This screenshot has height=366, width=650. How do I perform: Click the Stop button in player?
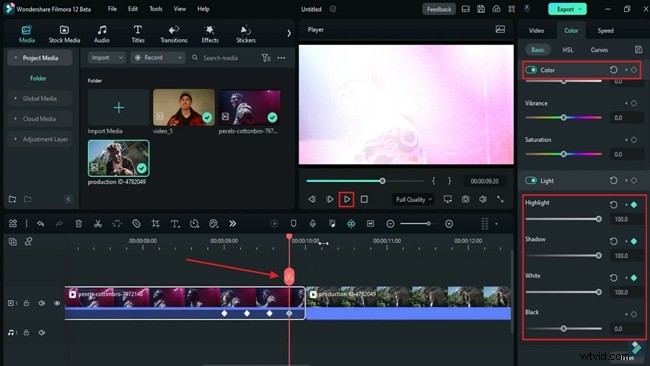(364, 199)
